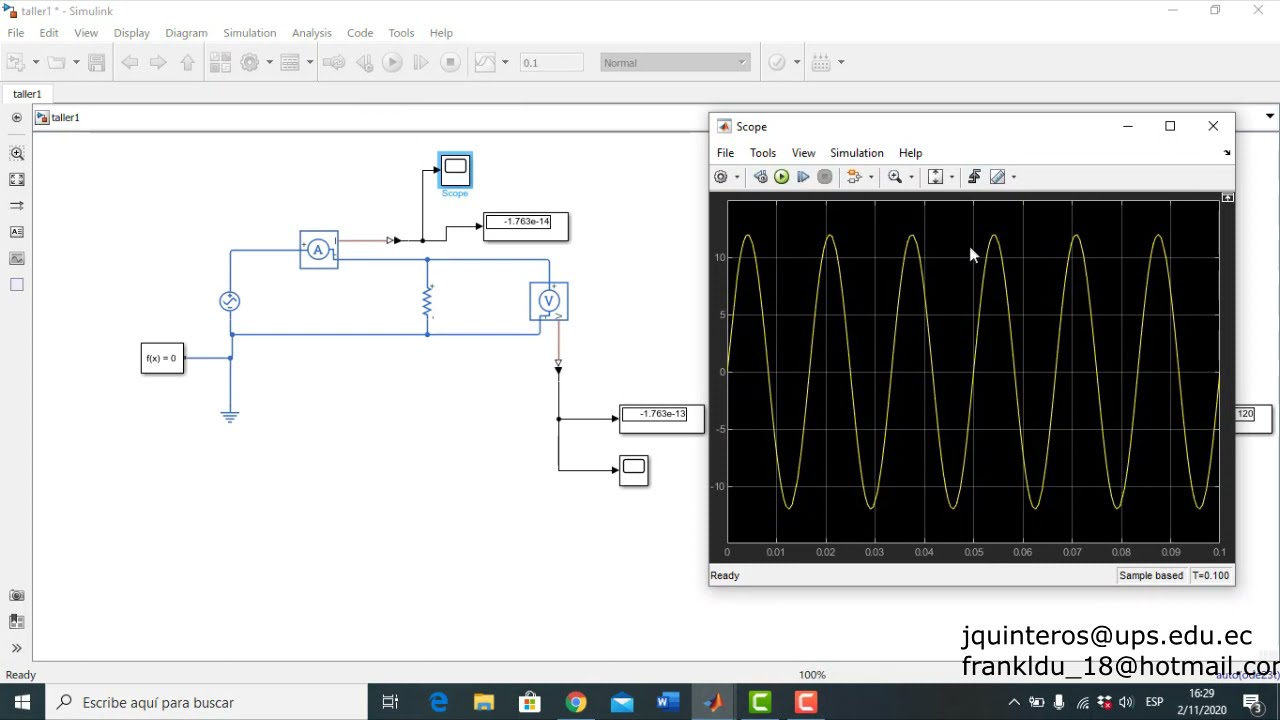Click Back arrow in Simulink toolbar
This screenshot has height=720, width=1280.
coord(130,63)
